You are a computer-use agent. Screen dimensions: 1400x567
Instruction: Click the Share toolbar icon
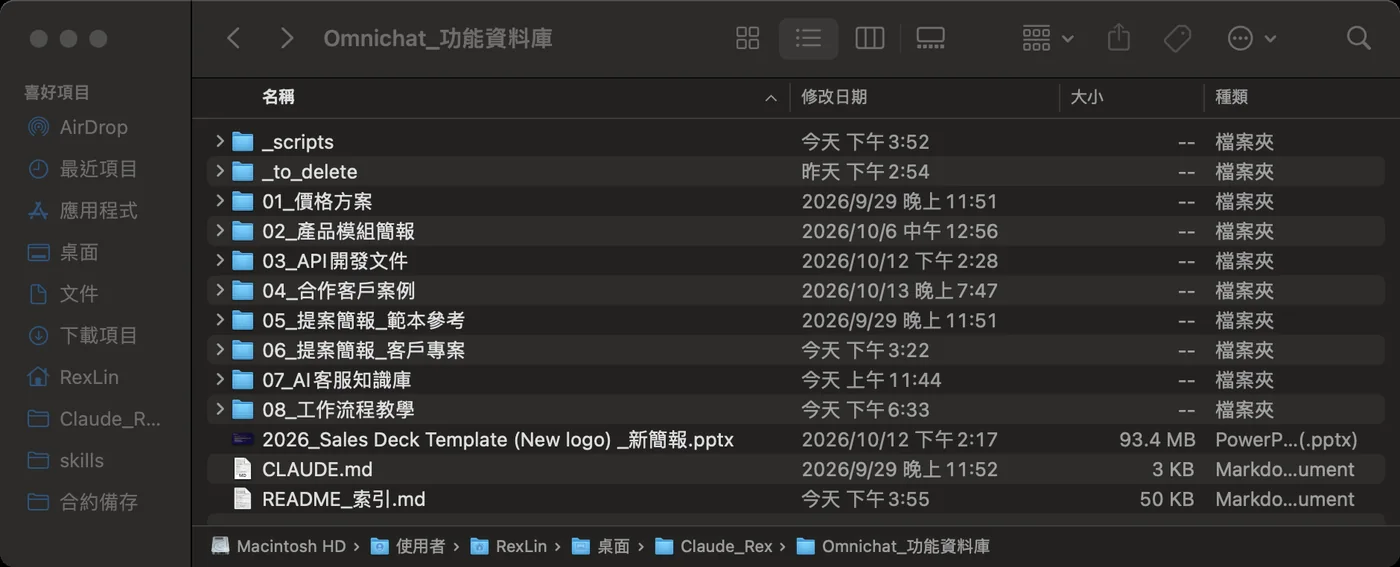point(1119,38)
